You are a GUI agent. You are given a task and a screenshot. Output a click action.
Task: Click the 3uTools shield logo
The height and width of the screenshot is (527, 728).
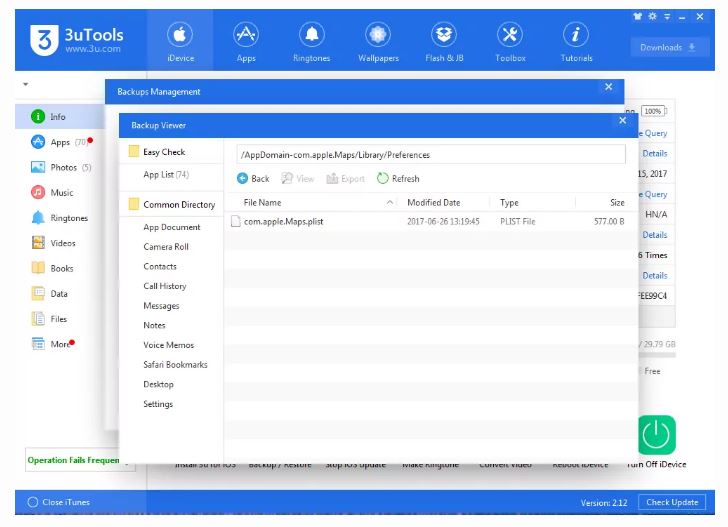point(44,40)
